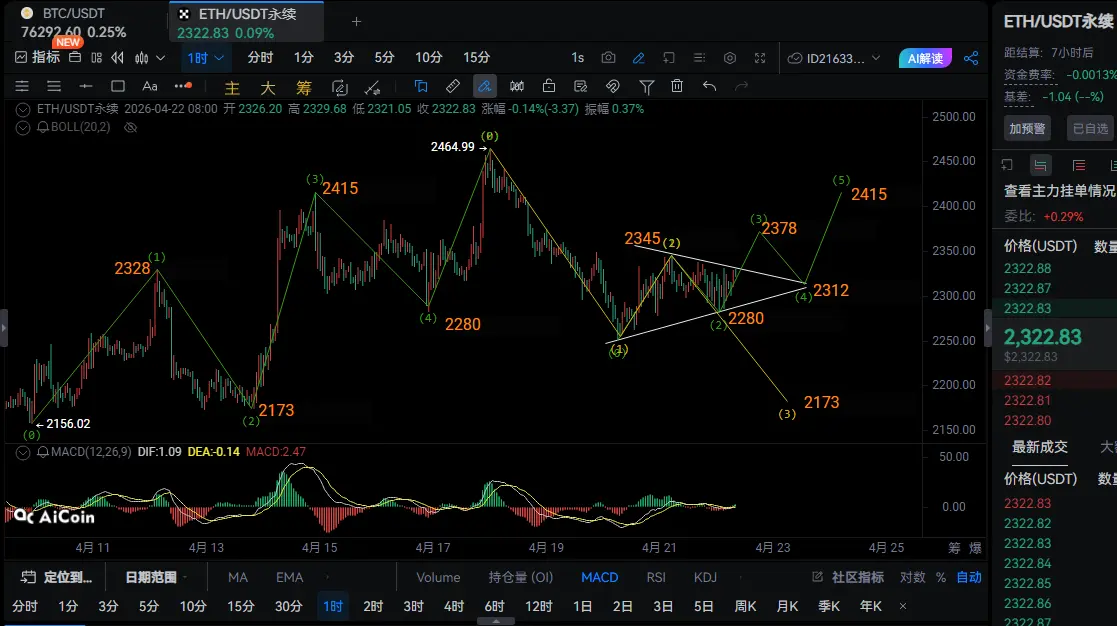
Task: Select the ETH/USDT永续 tab
Action: coord(246,23)
